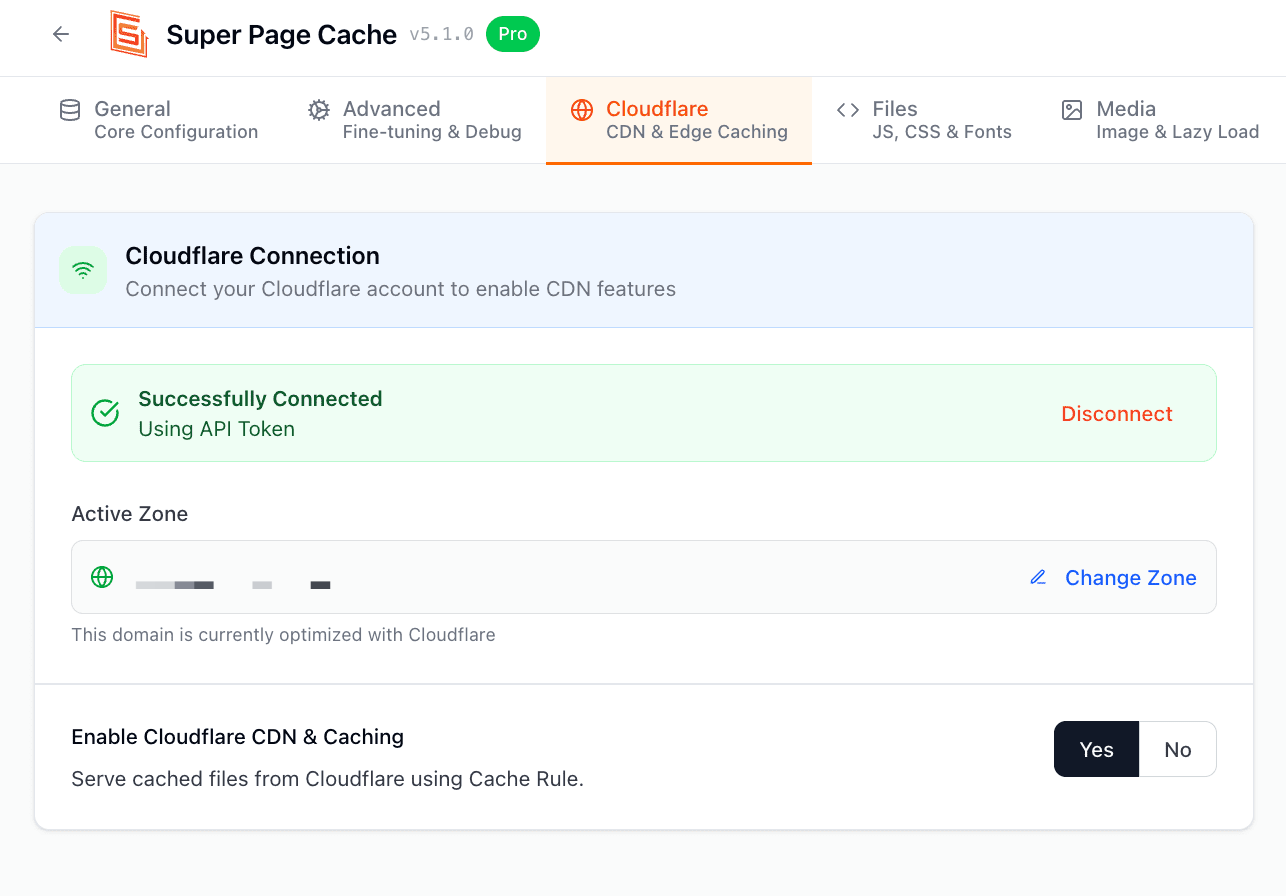Select the Cloudflare CDN & Edge Caching tab

[680, 120]
